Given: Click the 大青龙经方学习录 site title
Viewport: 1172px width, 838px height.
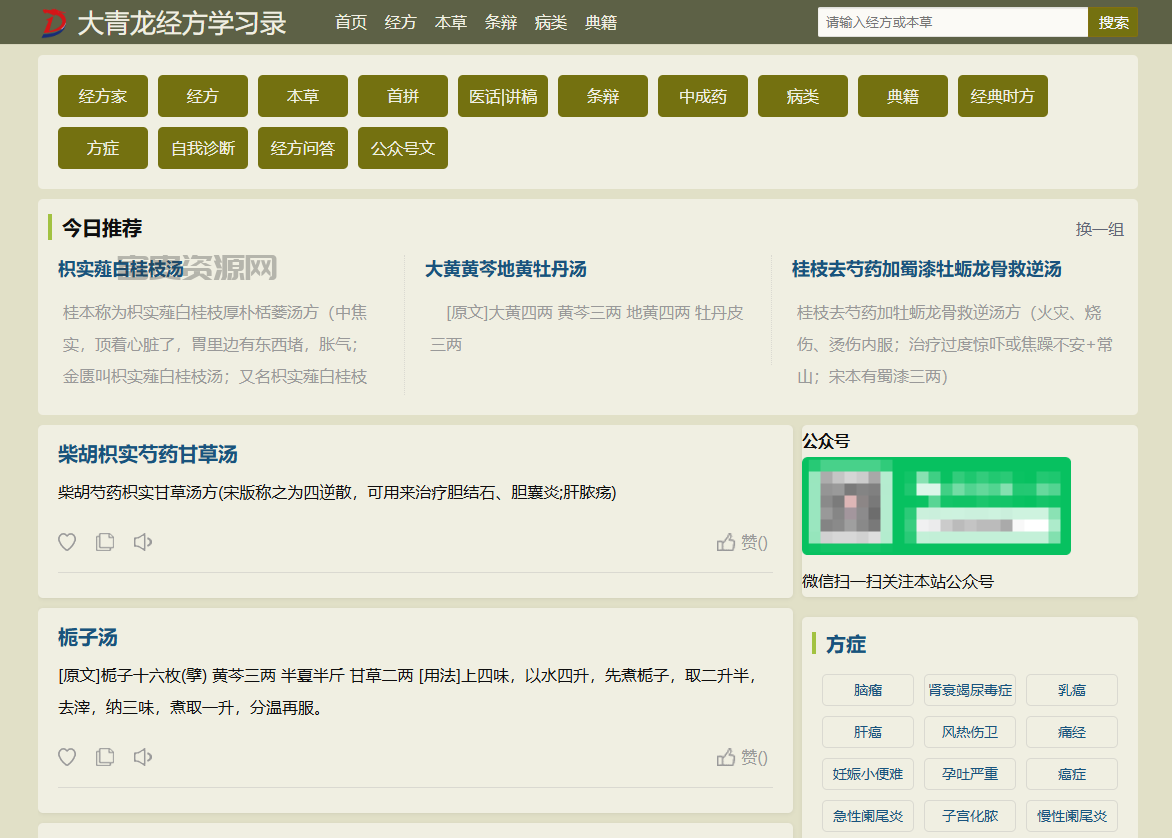Looking at the screenshot, I should [x=182, y=23].
